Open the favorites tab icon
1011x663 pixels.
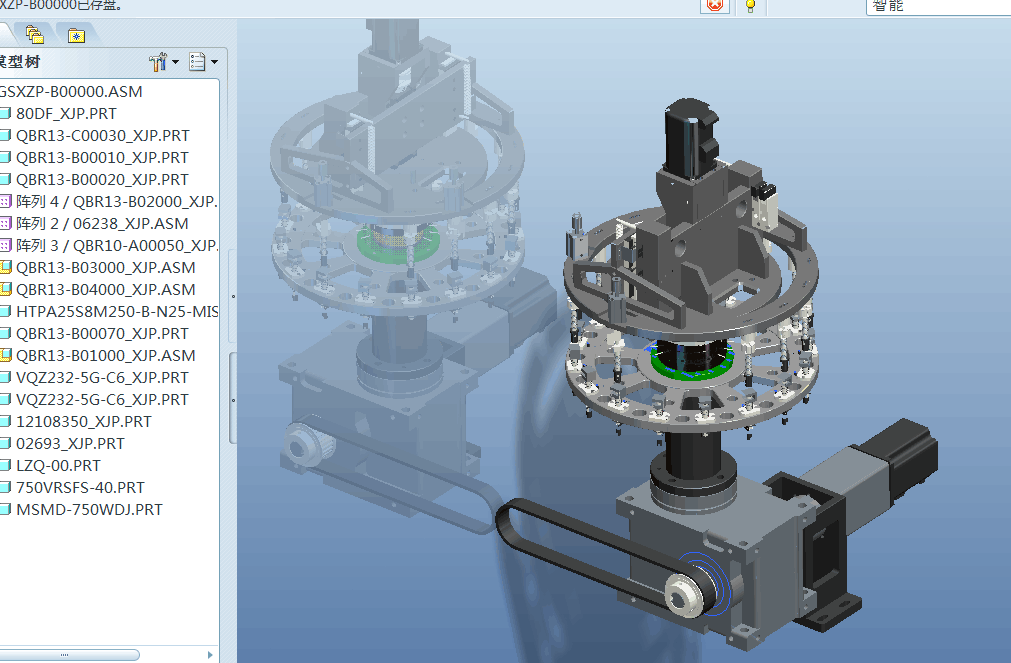click(x=76, y=35)
